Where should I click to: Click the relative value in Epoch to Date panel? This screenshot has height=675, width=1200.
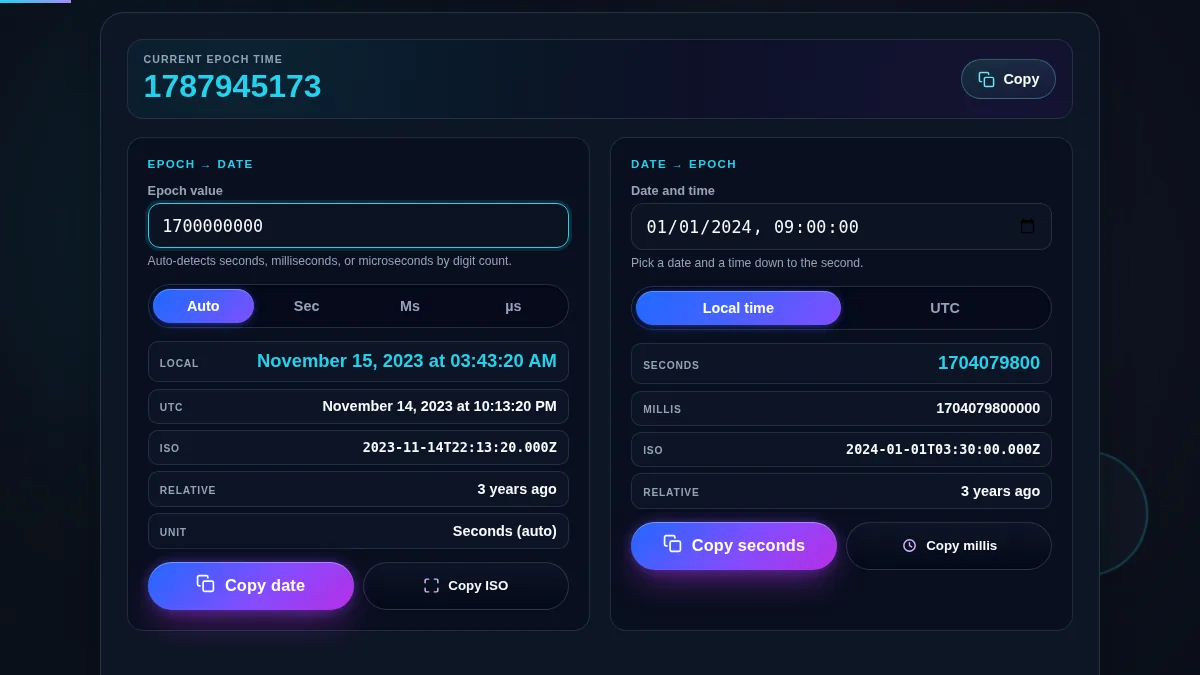pos(517,489)
